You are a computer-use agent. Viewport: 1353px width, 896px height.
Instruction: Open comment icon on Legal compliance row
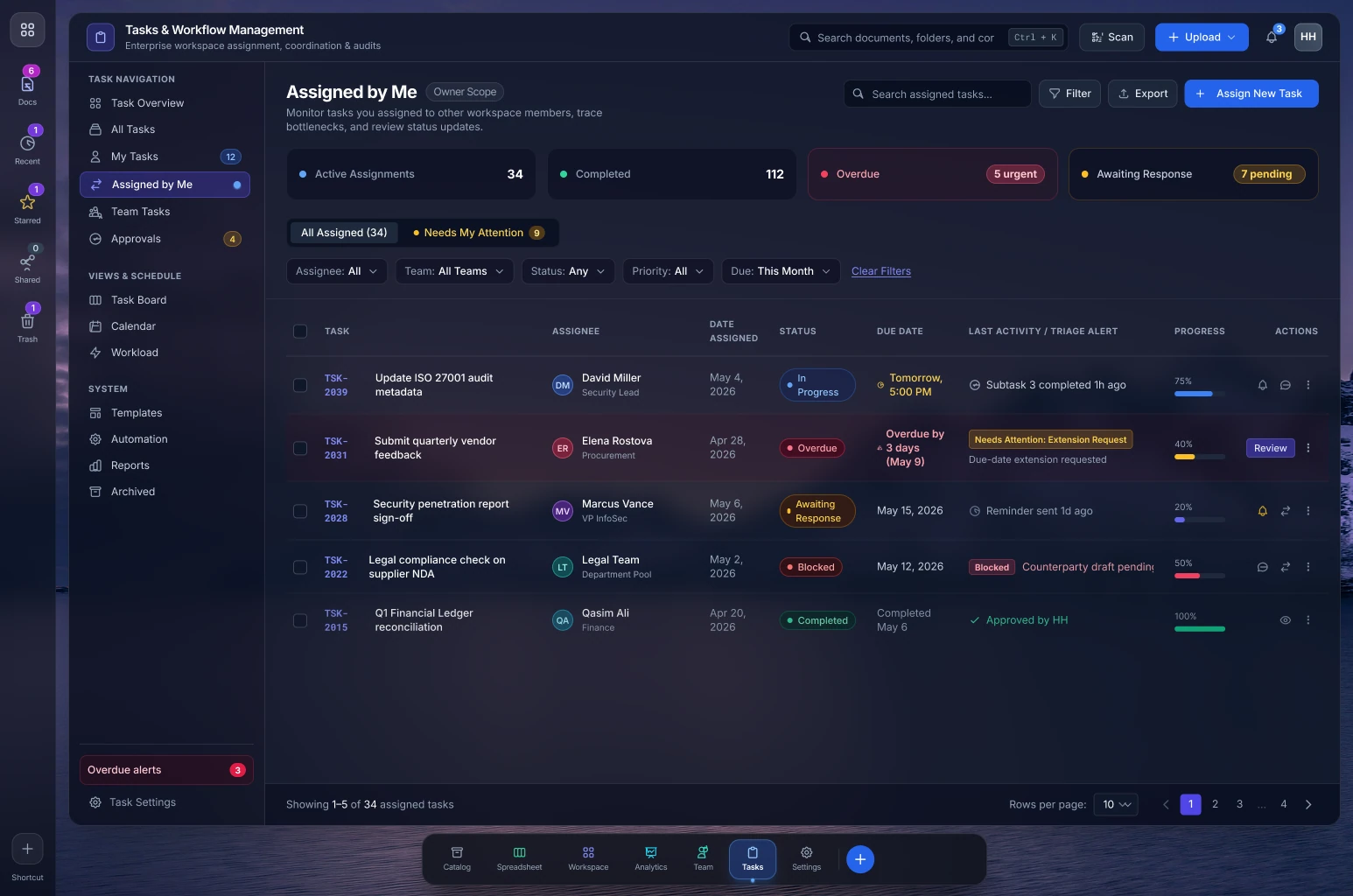tap(1263, 567)
